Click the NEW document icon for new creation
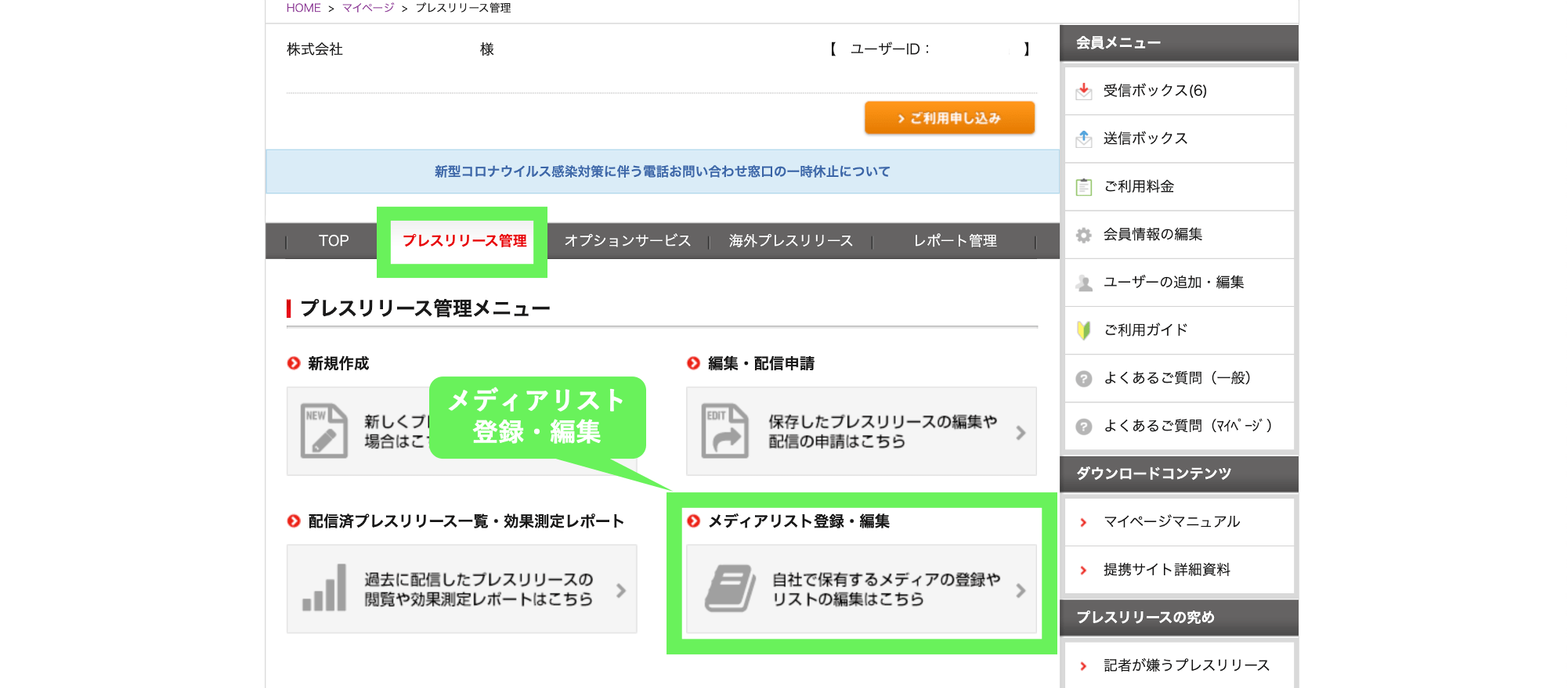The width and height of the screenshot is (1568, 688). (x=324, y=431)
